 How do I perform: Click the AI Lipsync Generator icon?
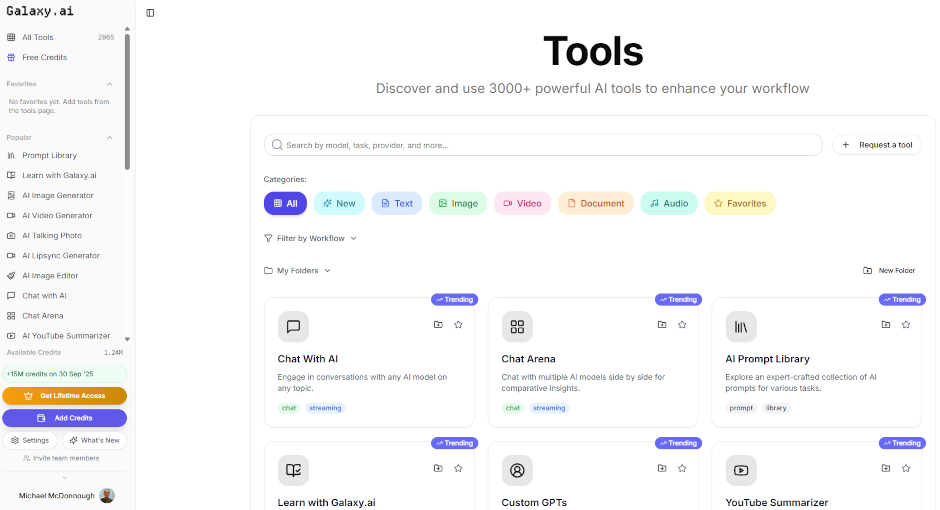pyautogui.click(x=11, y=256)
